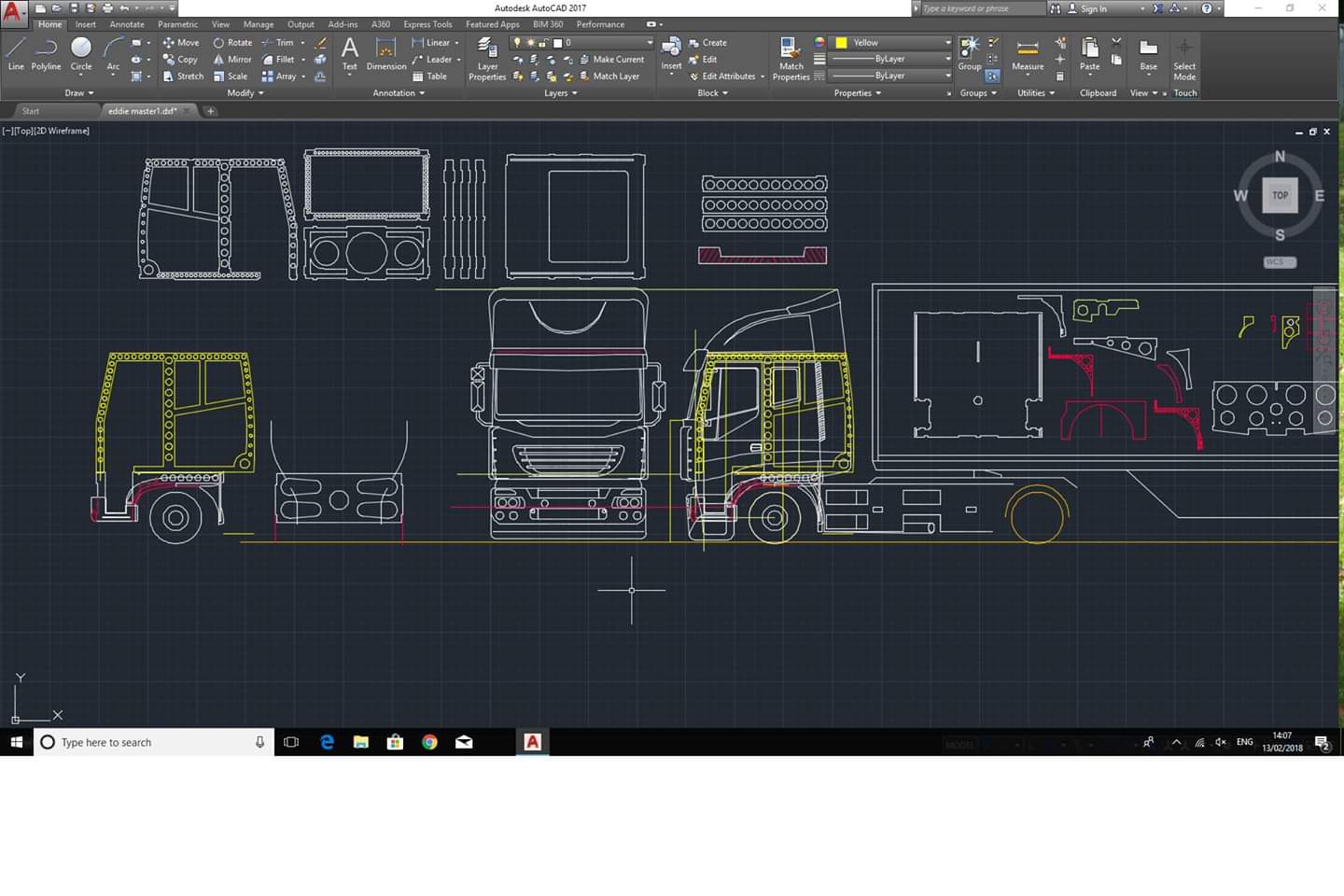Screen dimensions: 1344x896
Task: Apply the Fillet tool
Action: click(278, 59)
